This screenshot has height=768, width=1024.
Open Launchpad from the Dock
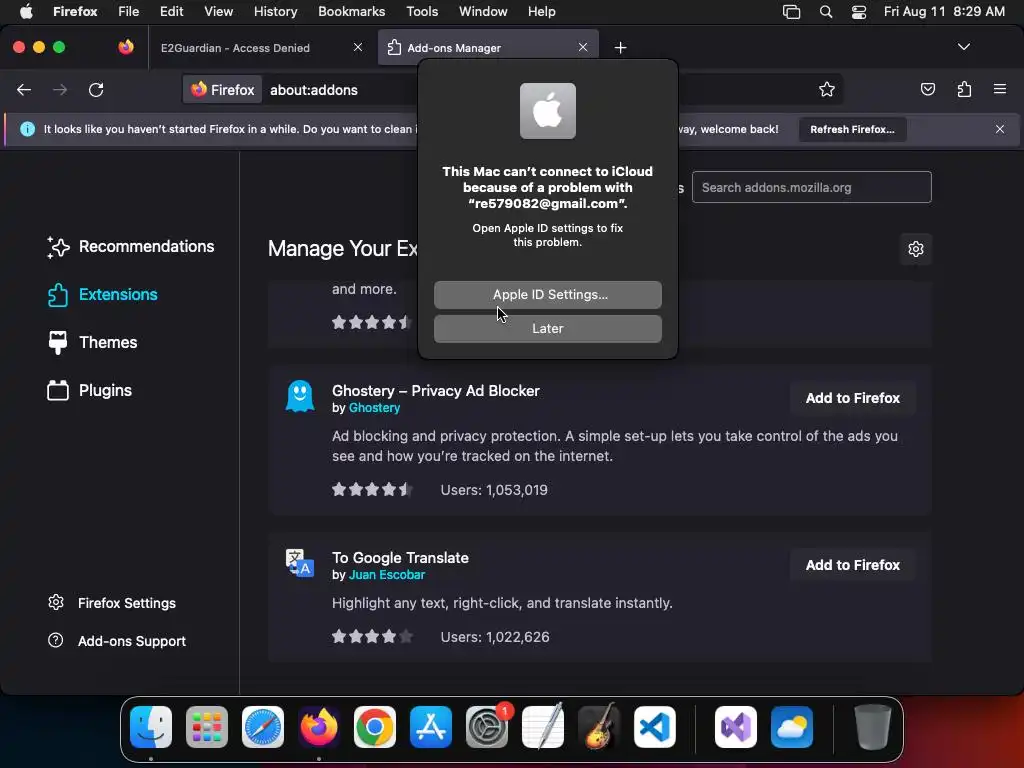point(207,727)
